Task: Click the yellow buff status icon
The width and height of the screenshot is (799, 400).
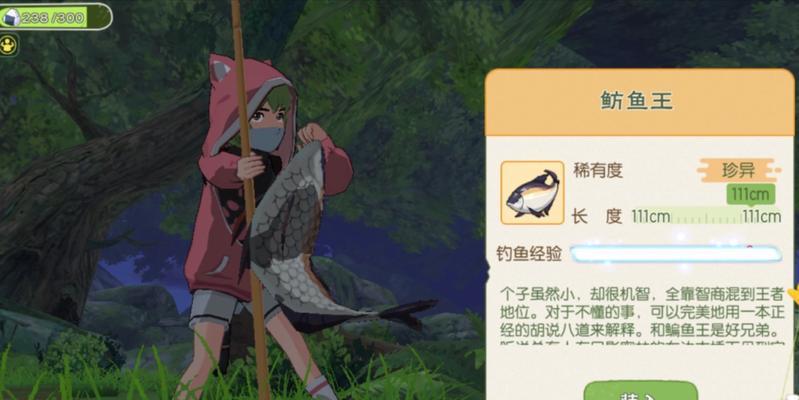Action: (9, 45)
